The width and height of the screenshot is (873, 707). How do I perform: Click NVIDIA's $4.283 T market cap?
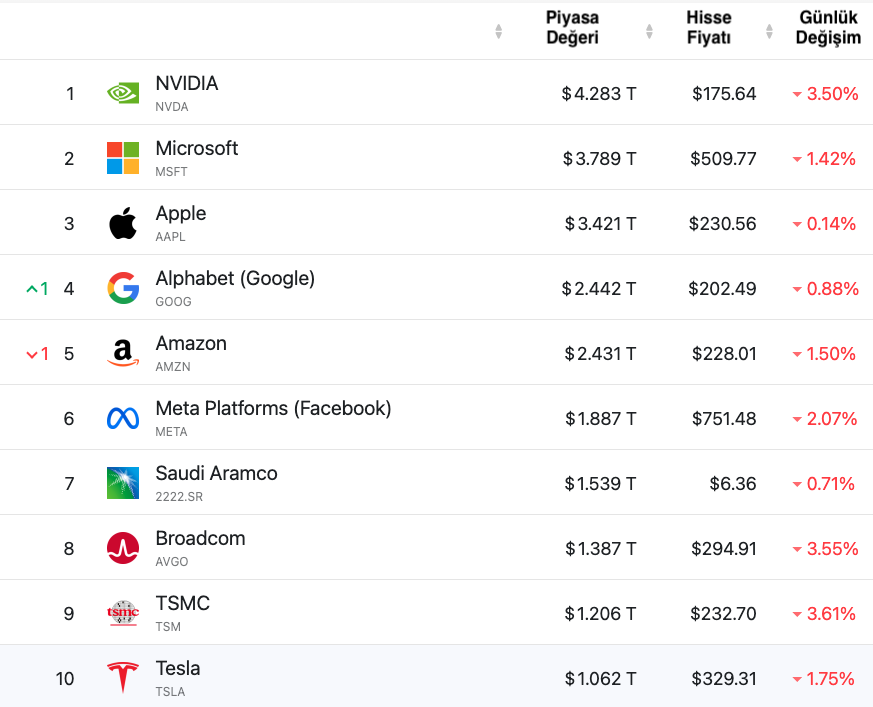(599, 94)
